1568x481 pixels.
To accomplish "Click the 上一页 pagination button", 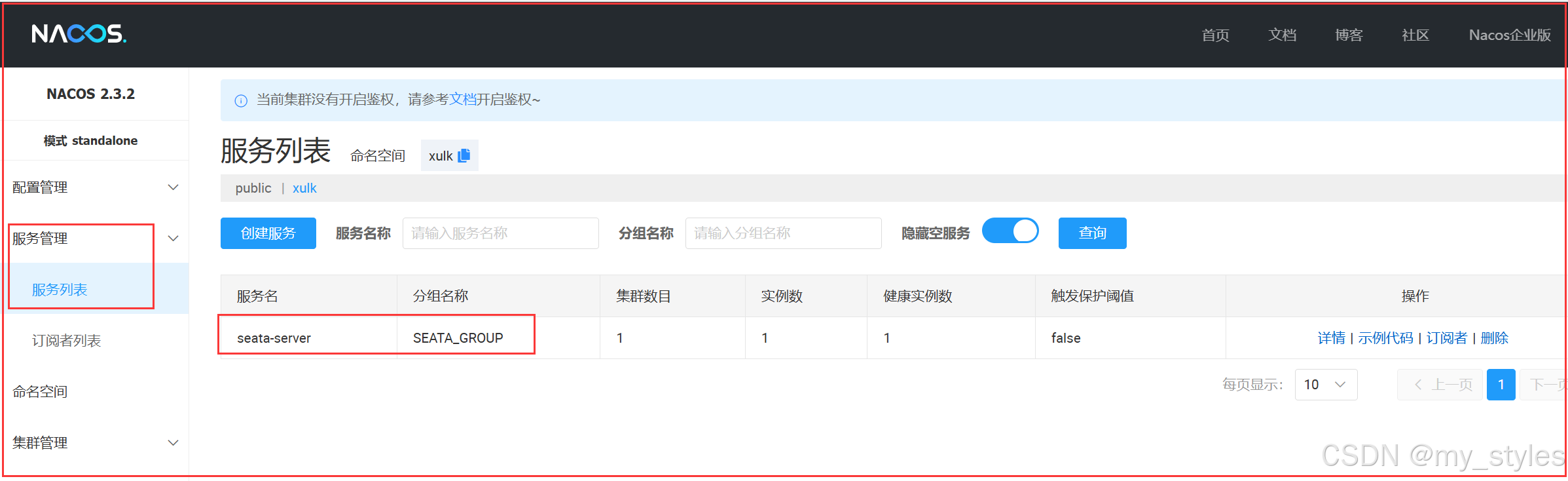I will [1440, 385].
